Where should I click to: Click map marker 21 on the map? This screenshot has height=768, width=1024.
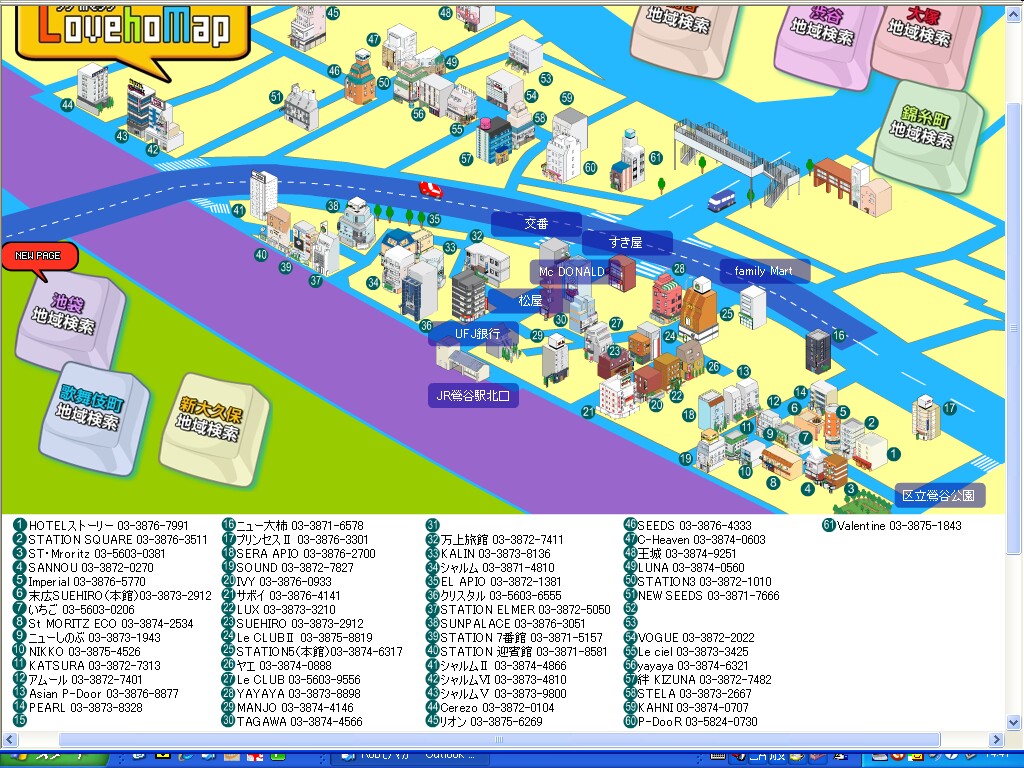point(588,412)
